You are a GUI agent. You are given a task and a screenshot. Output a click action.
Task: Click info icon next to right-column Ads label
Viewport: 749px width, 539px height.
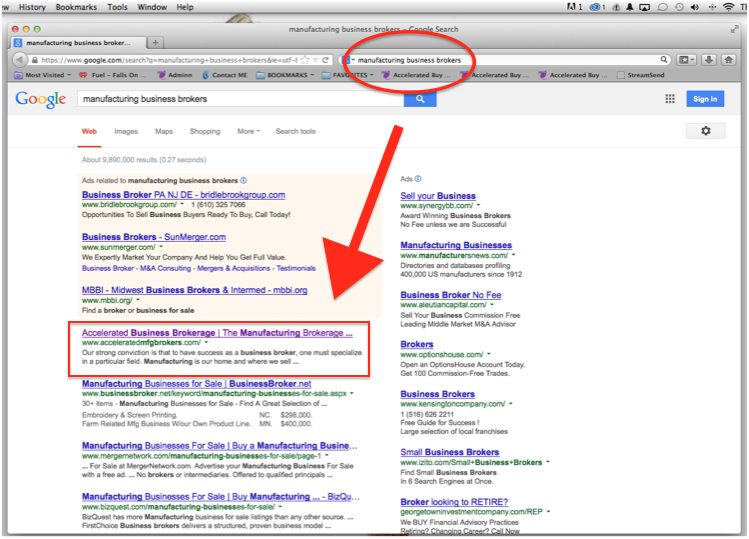click(x=418, y=179)
